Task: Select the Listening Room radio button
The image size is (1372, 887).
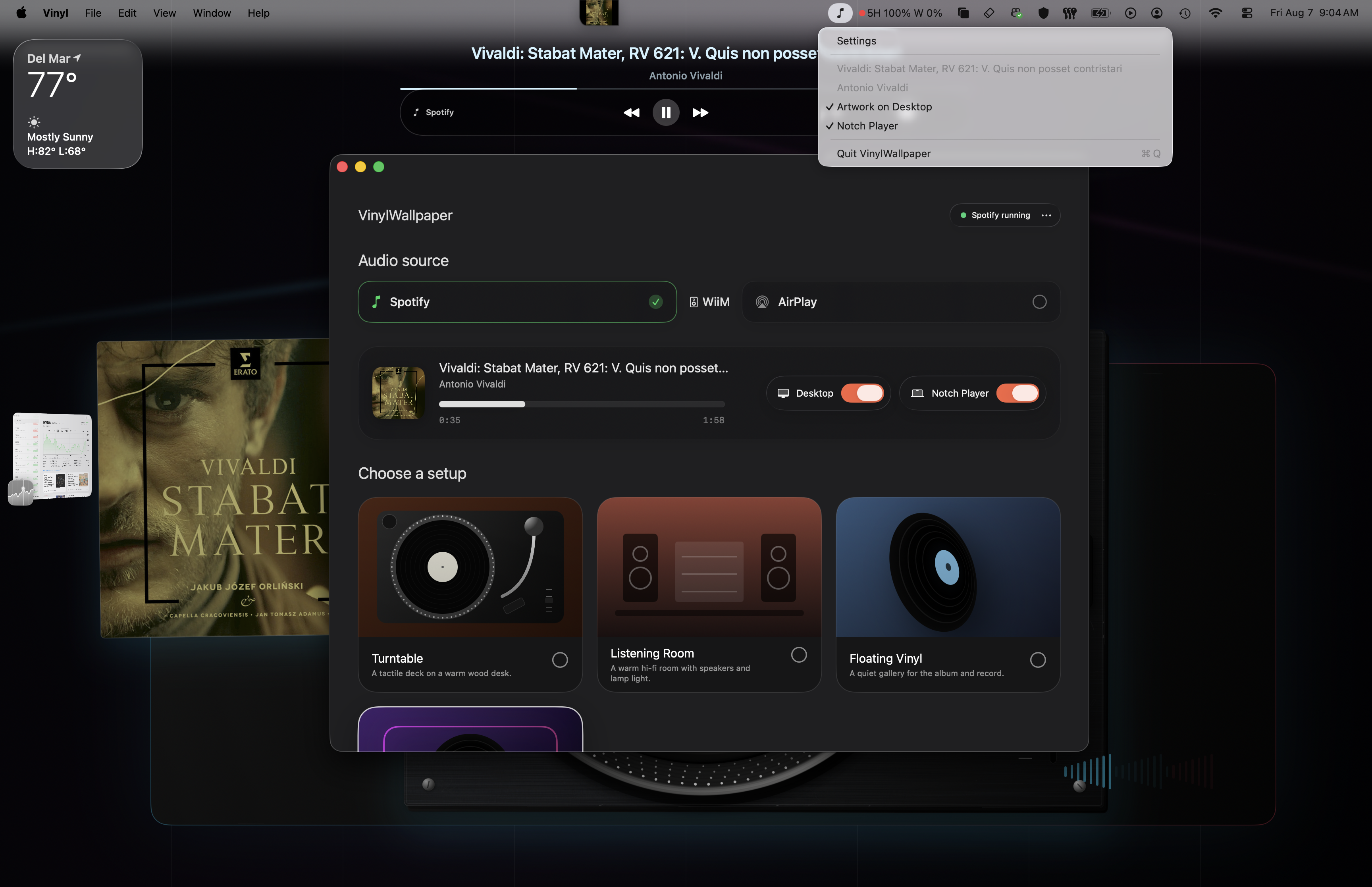Action: (799, 655)
